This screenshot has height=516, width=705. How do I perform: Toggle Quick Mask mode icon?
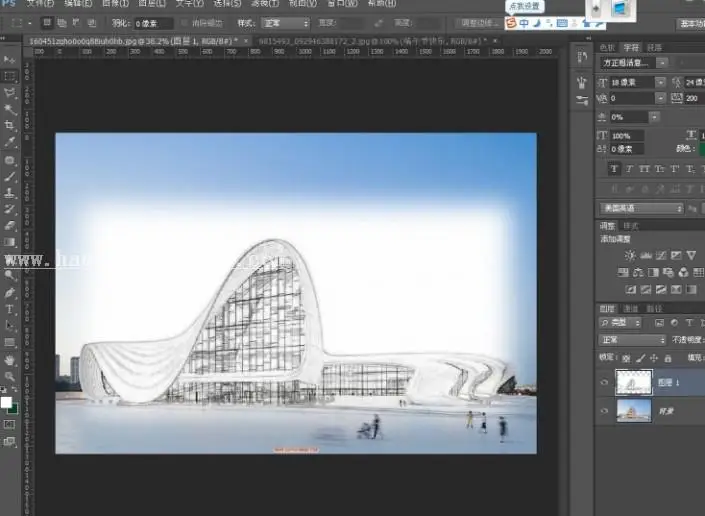(9, 425)
